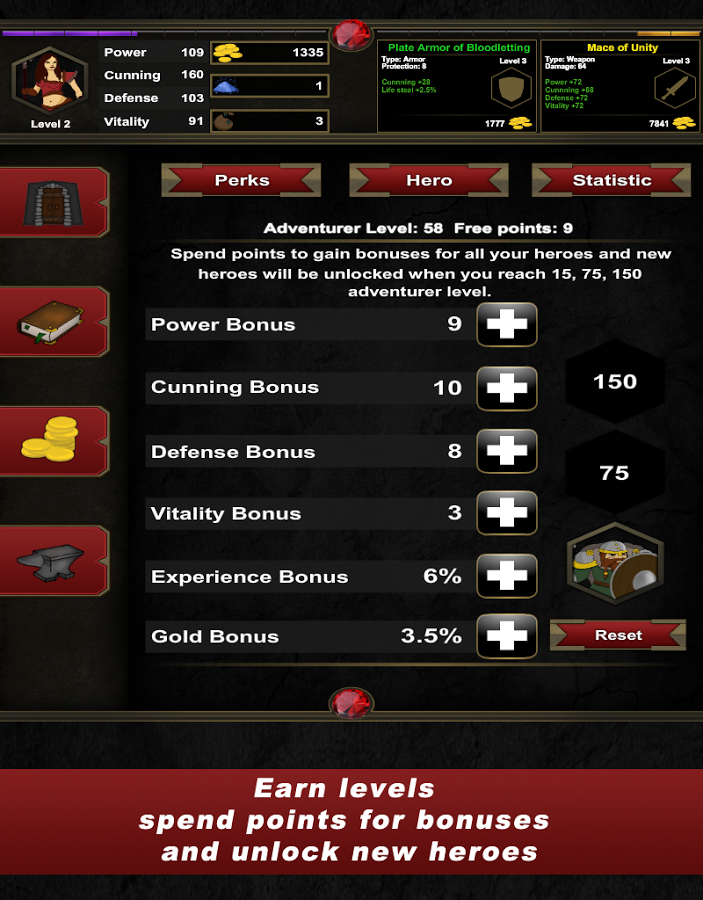Viewport: 703px width, 900px height.
Task: Select the dwarf hero portrait
Action: point(615,563)
